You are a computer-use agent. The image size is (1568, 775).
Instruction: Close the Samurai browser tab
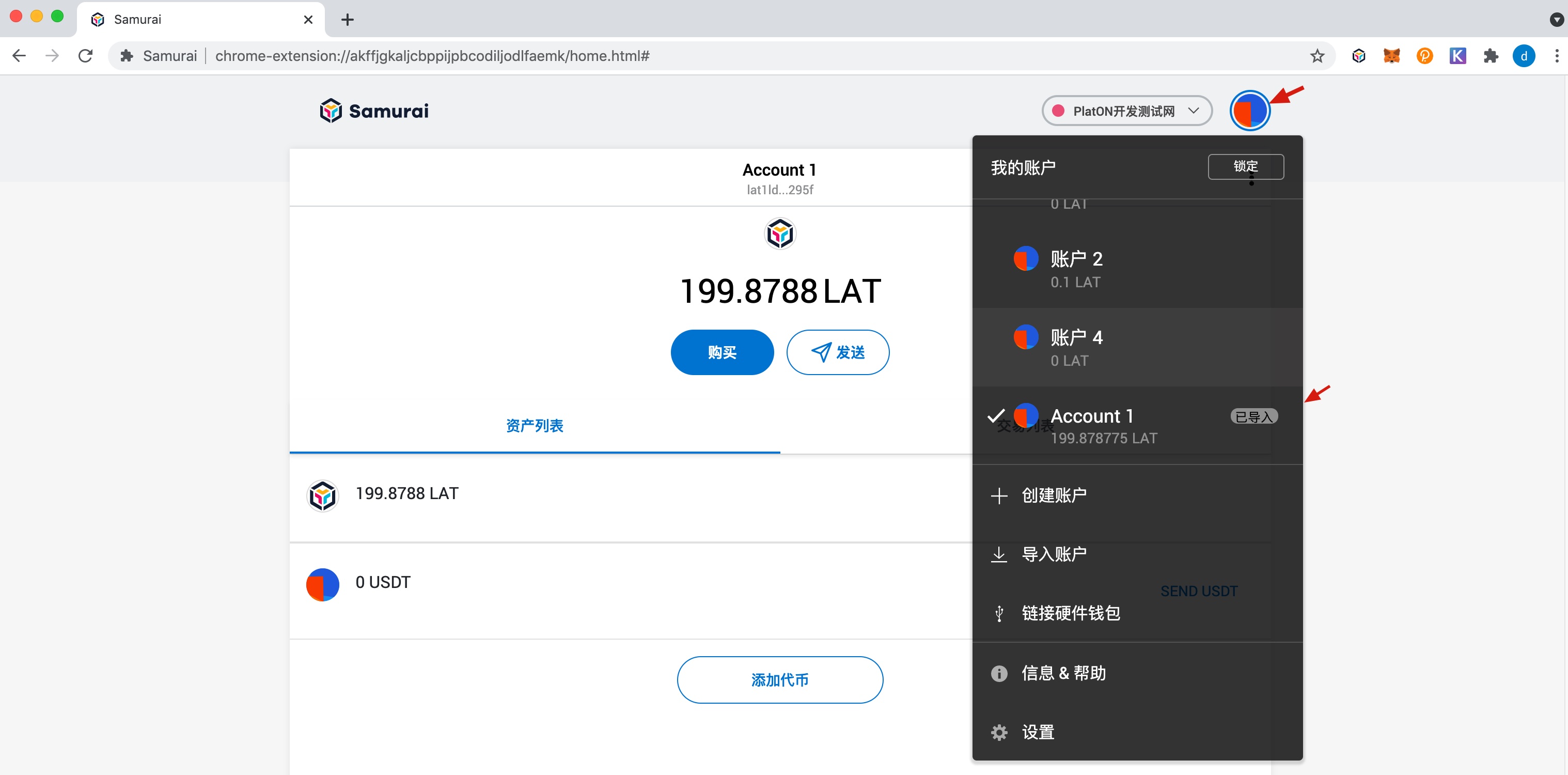coord(308,20)
